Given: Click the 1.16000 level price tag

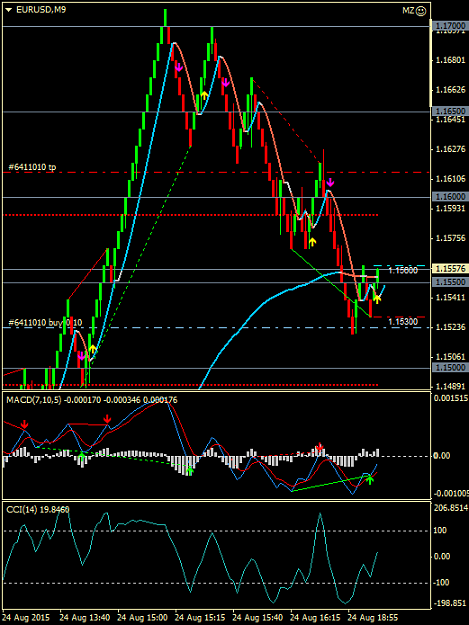Looking at the screenshot, I should pos(450,197).
